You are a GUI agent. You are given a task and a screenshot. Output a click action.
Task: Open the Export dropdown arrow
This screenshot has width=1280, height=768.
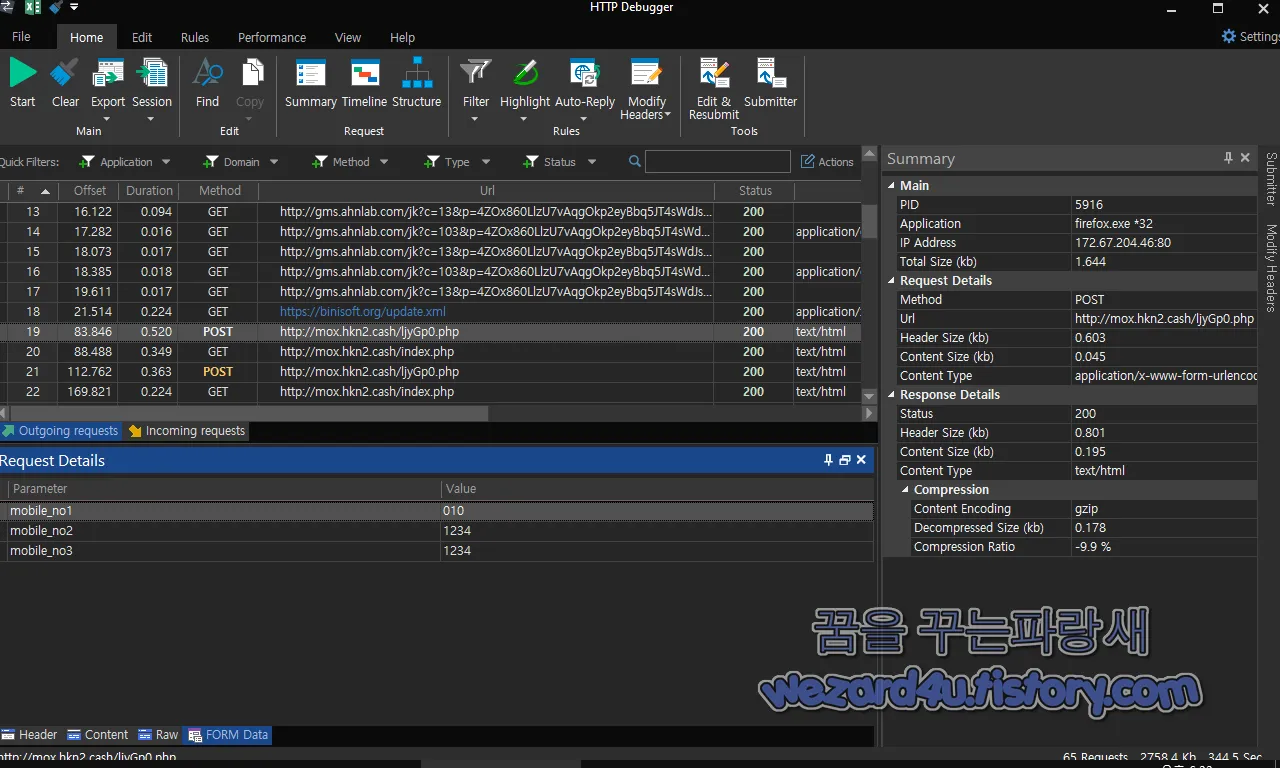(107, 119)
